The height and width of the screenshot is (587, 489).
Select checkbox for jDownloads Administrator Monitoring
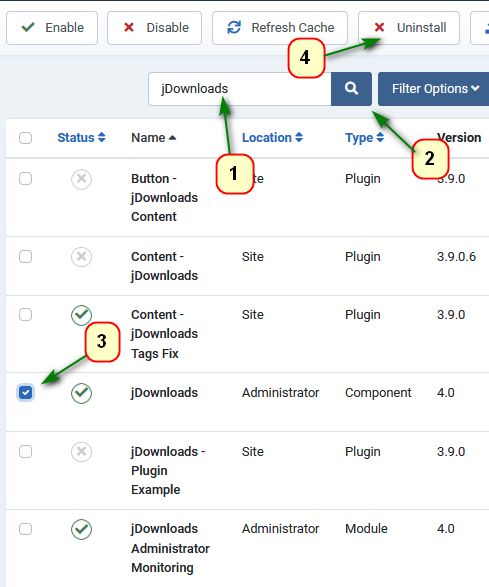[25, 529]
